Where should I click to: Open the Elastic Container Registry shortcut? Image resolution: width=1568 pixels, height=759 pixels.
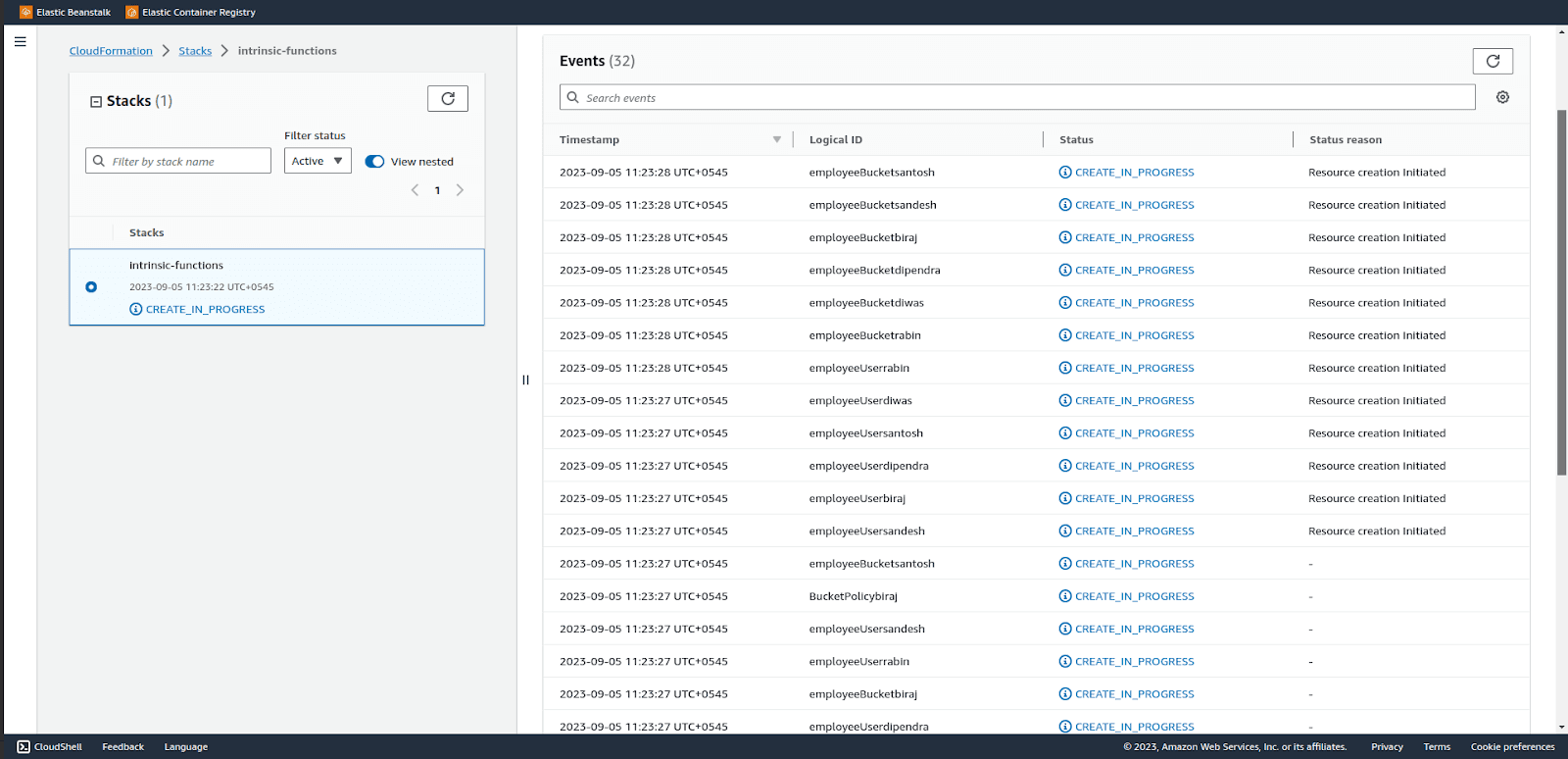[191, 12]
